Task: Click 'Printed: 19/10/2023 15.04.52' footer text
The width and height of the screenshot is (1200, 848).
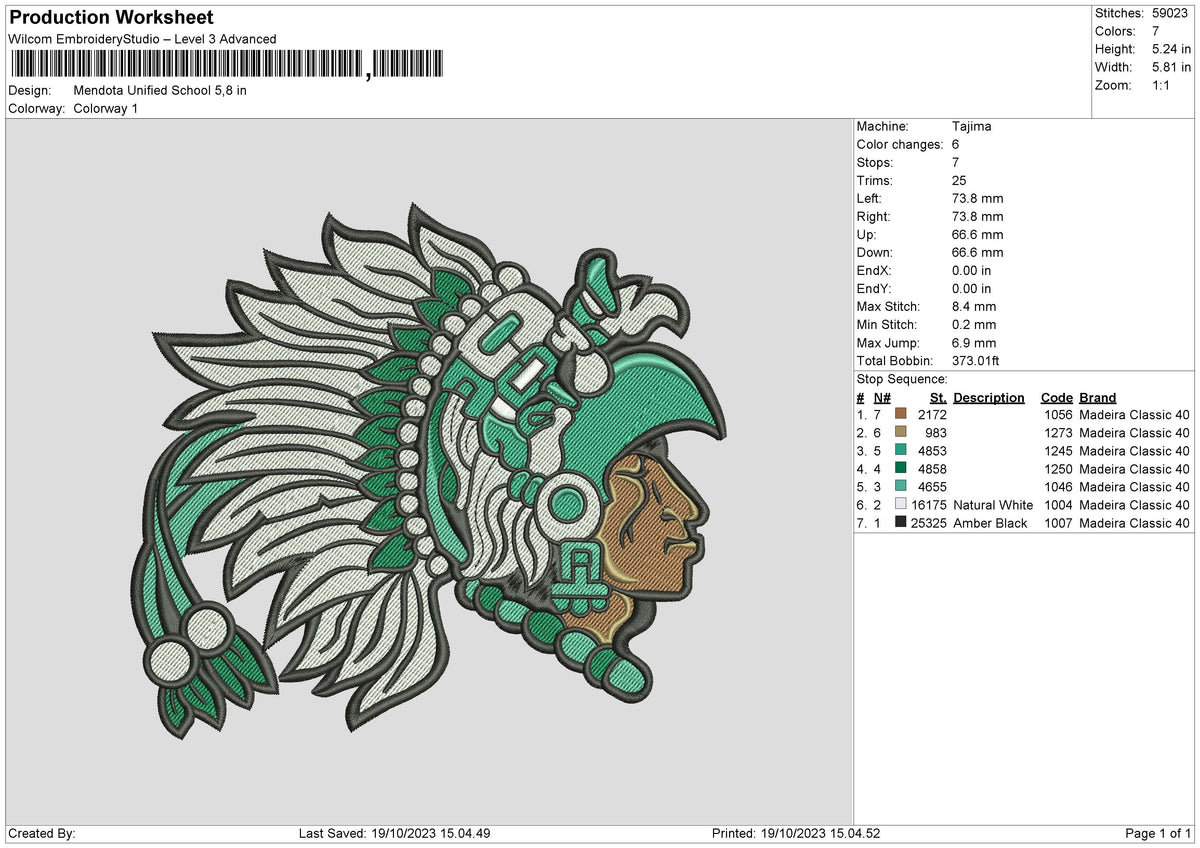Action: click(796, 834)
